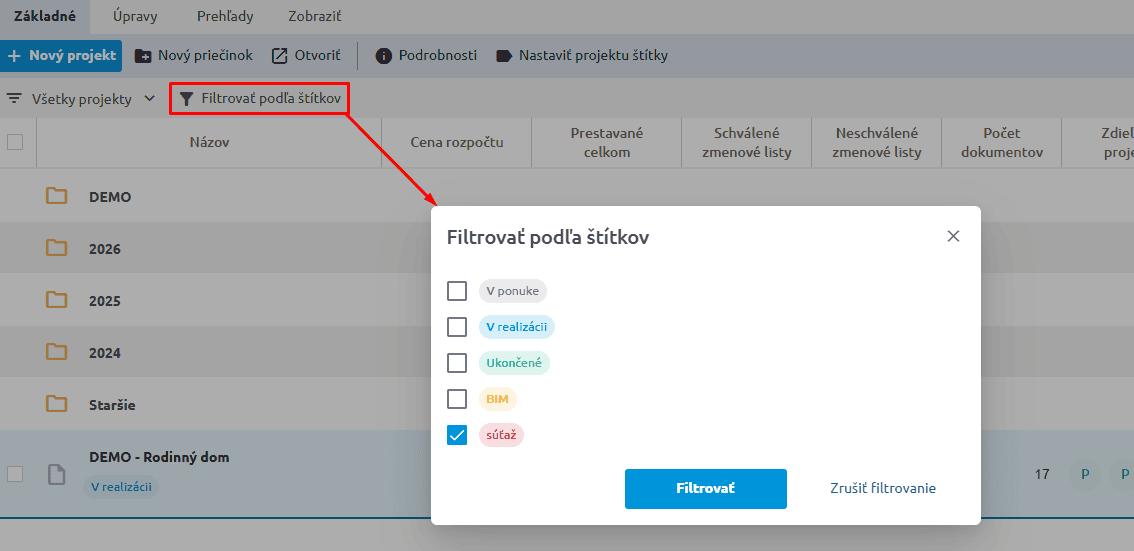This screenshot has height=551, width=1134.
Task: Click the 2026 folder icon
Action: pyautogui.click(x=56, y=248)
